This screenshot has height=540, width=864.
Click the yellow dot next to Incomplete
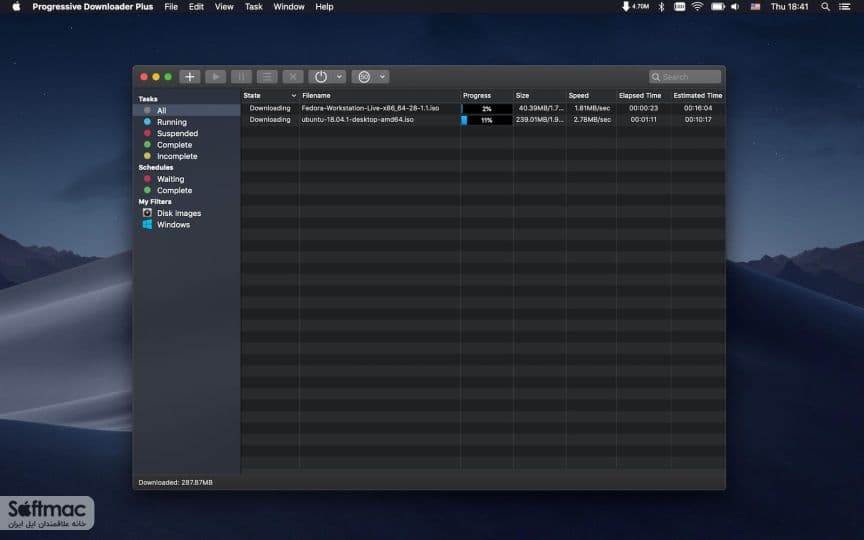(147, 156)
